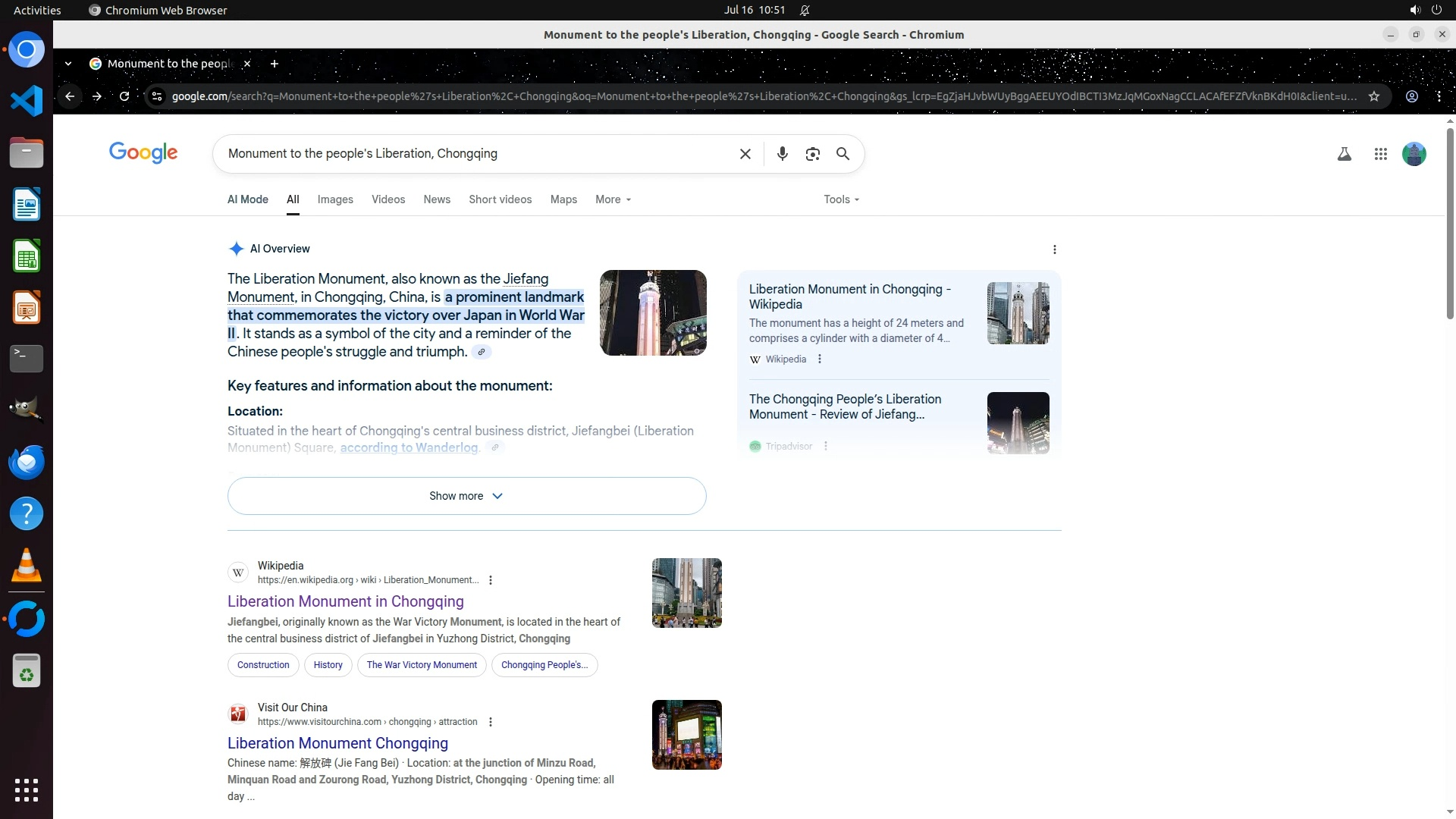Viewport: 1456px width, 819px height.
Task: Click the magnifying glass search icon
Action: coord(843,154)
